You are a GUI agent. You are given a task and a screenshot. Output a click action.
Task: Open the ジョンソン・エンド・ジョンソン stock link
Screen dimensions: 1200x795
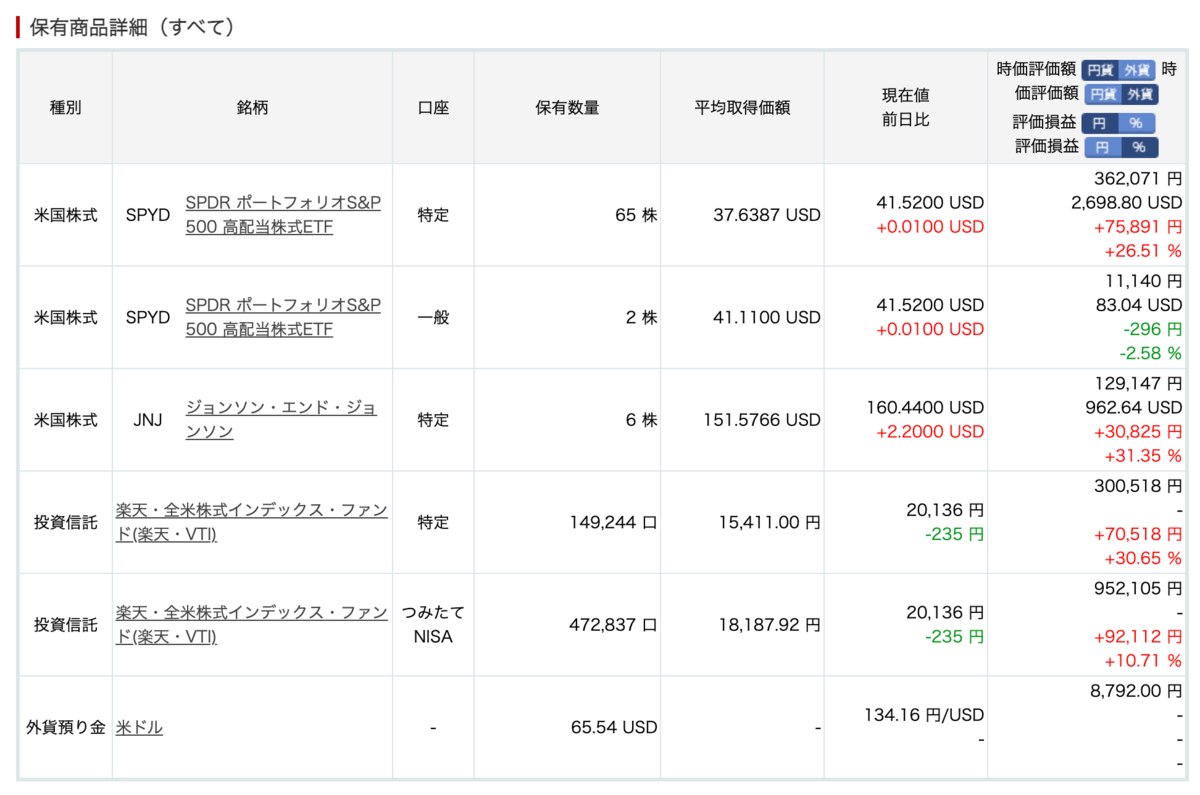click(x=281, y=420)
